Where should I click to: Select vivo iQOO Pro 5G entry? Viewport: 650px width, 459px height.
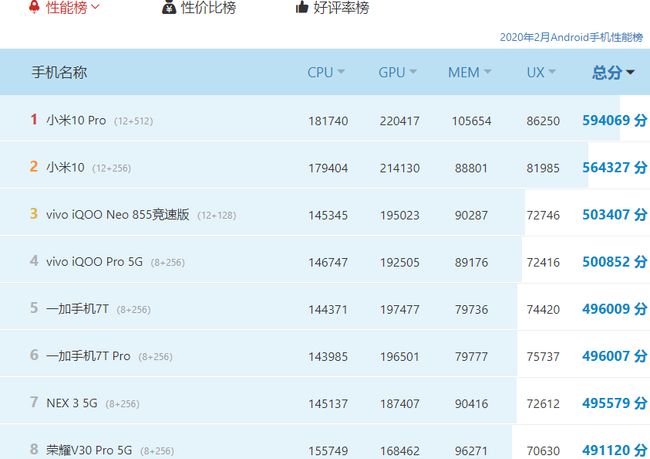(x=95, y=262)
